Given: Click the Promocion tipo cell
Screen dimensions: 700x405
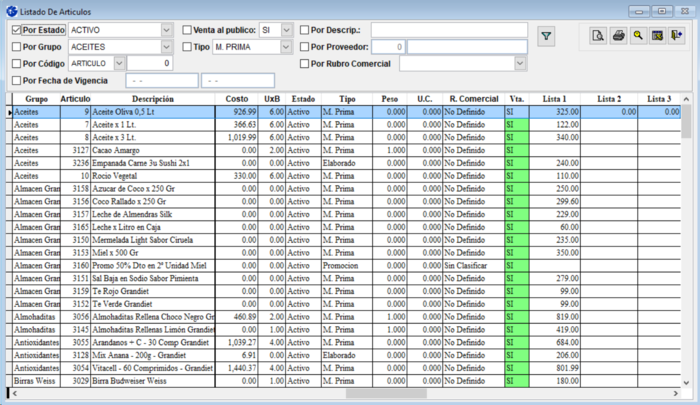Looking at the screenshot, I should 347,266.
